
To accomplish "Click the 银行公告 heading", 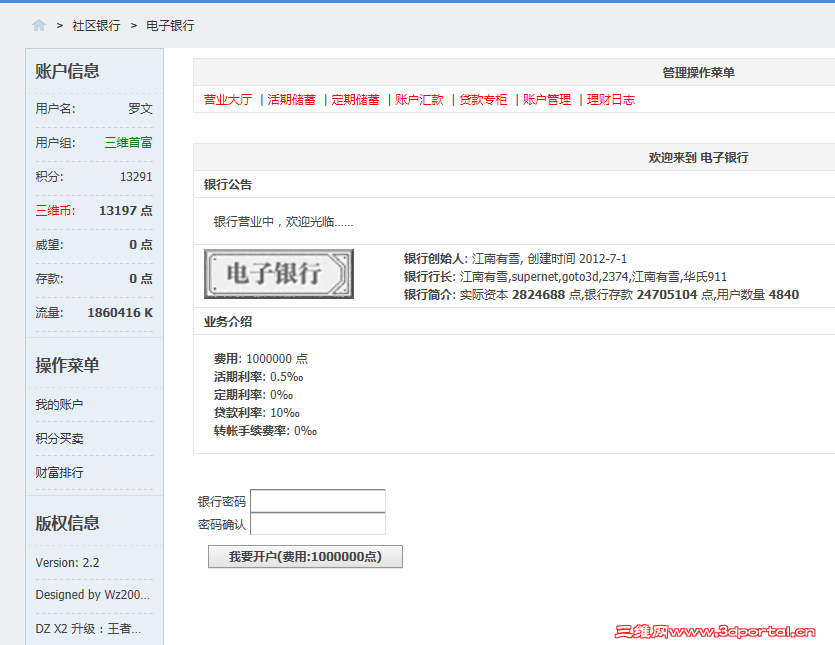I will tap(228, 185).
